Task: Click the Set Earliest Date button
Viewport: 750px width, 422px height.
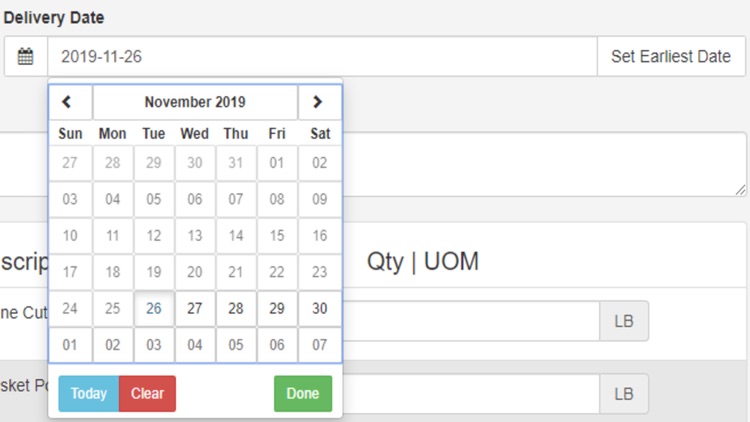Action: [671, 57]
